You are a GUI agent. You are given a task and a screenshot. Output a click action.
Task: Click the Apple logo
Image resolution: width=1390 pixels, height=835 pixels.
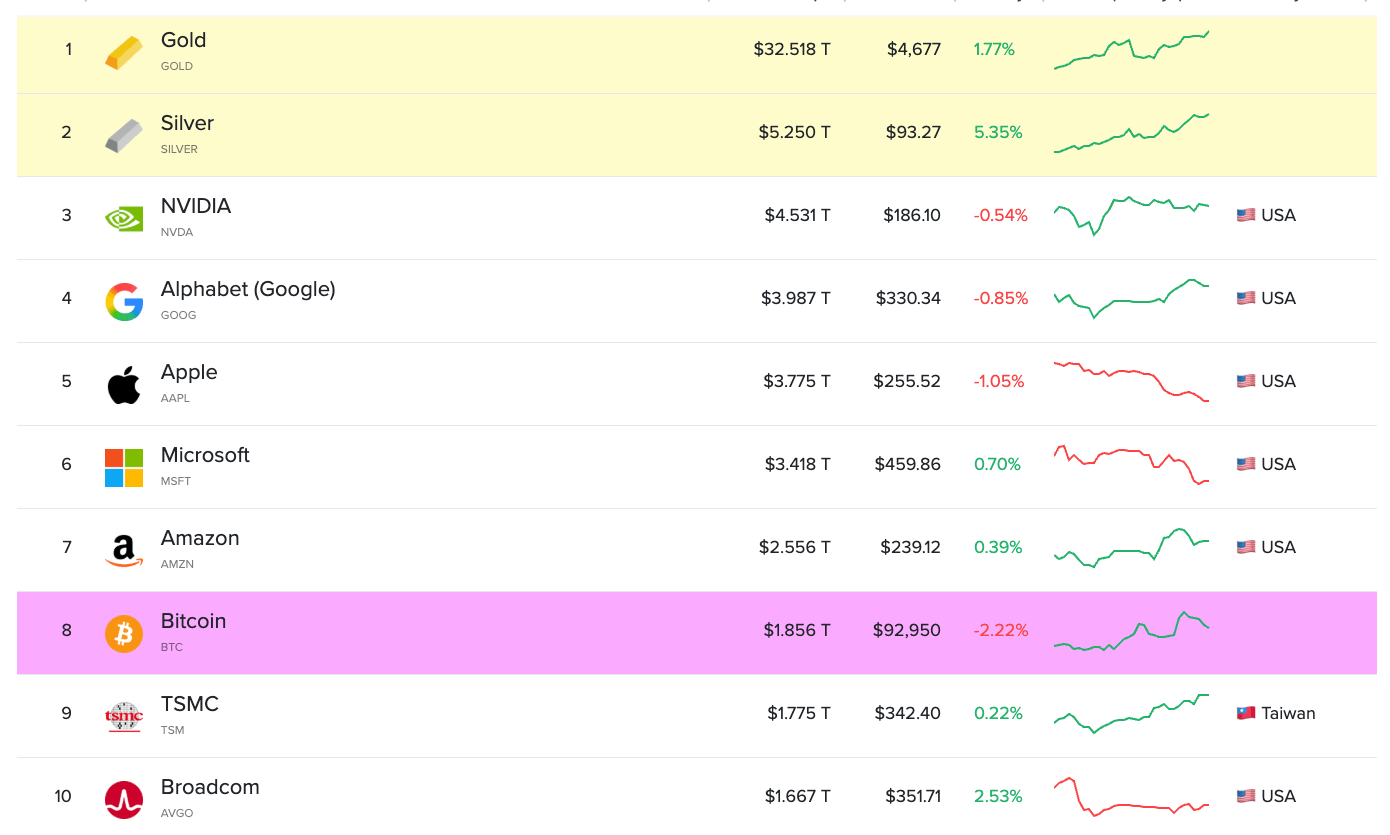pyautogui.click(x=123, y=382)
